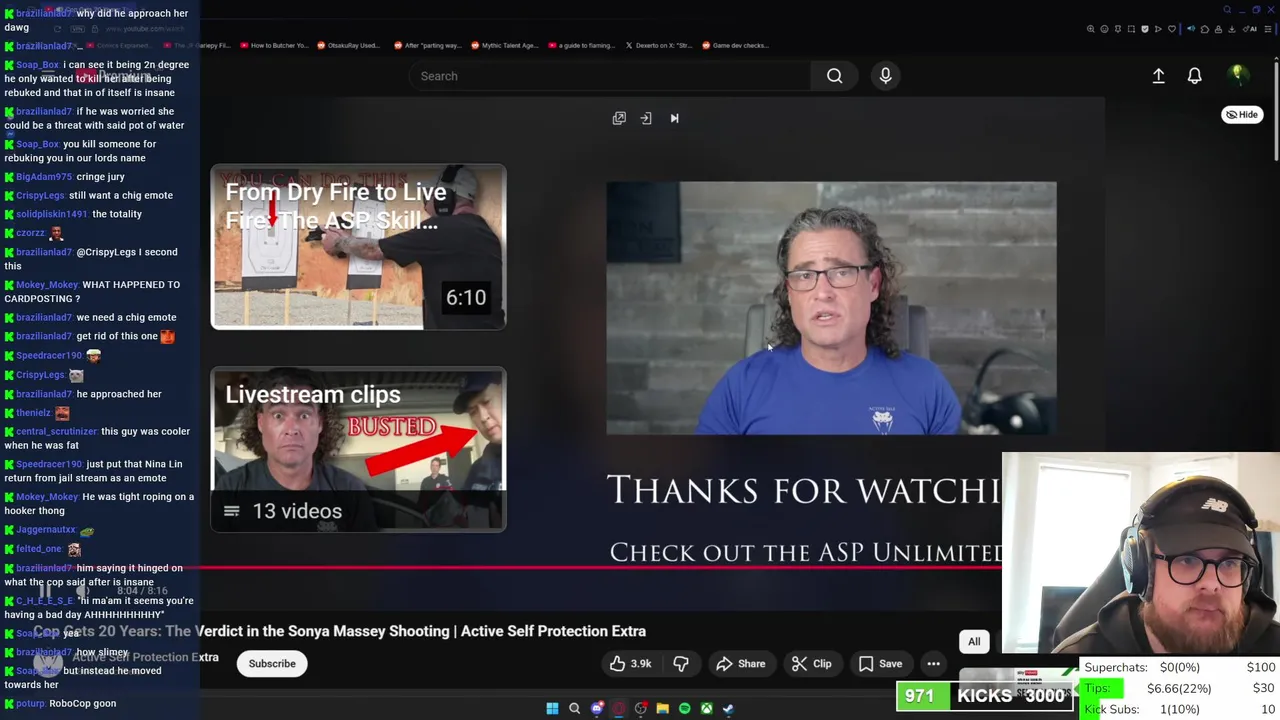
Task: Open 'Game dev checks...' bookmark
Action: coord(735,45)
